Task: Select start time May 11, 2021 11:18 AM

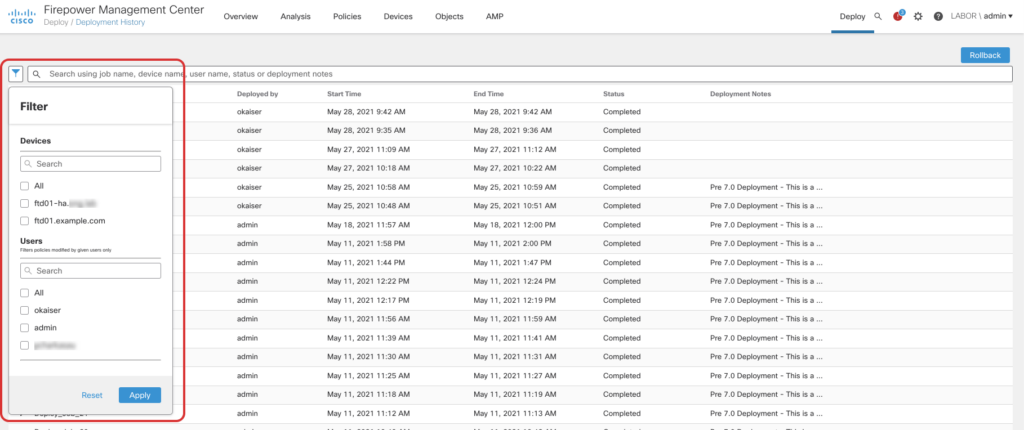Action: click(368, 394)
